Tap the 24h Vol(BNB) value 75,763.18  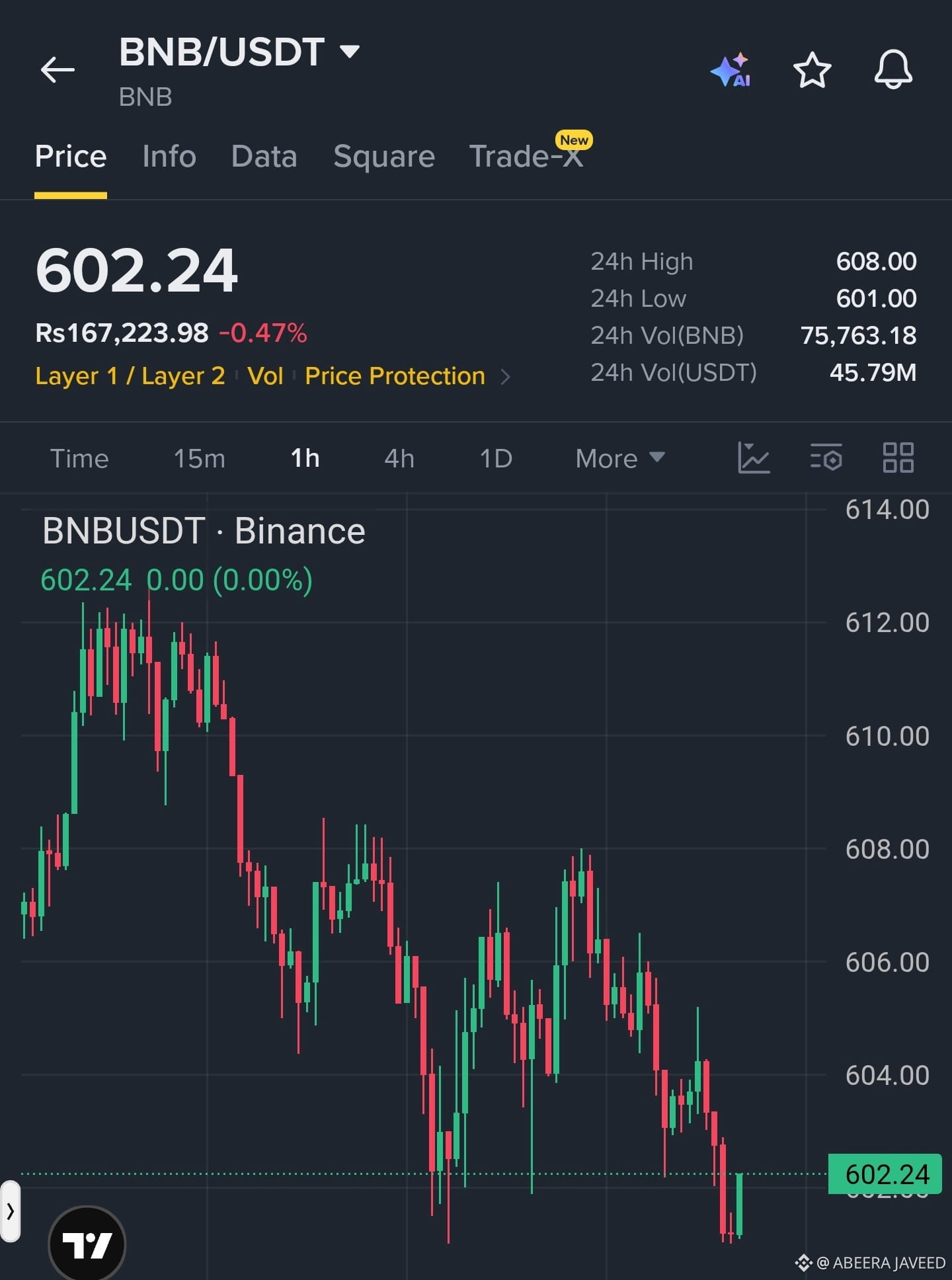click(x=858, y=335)
